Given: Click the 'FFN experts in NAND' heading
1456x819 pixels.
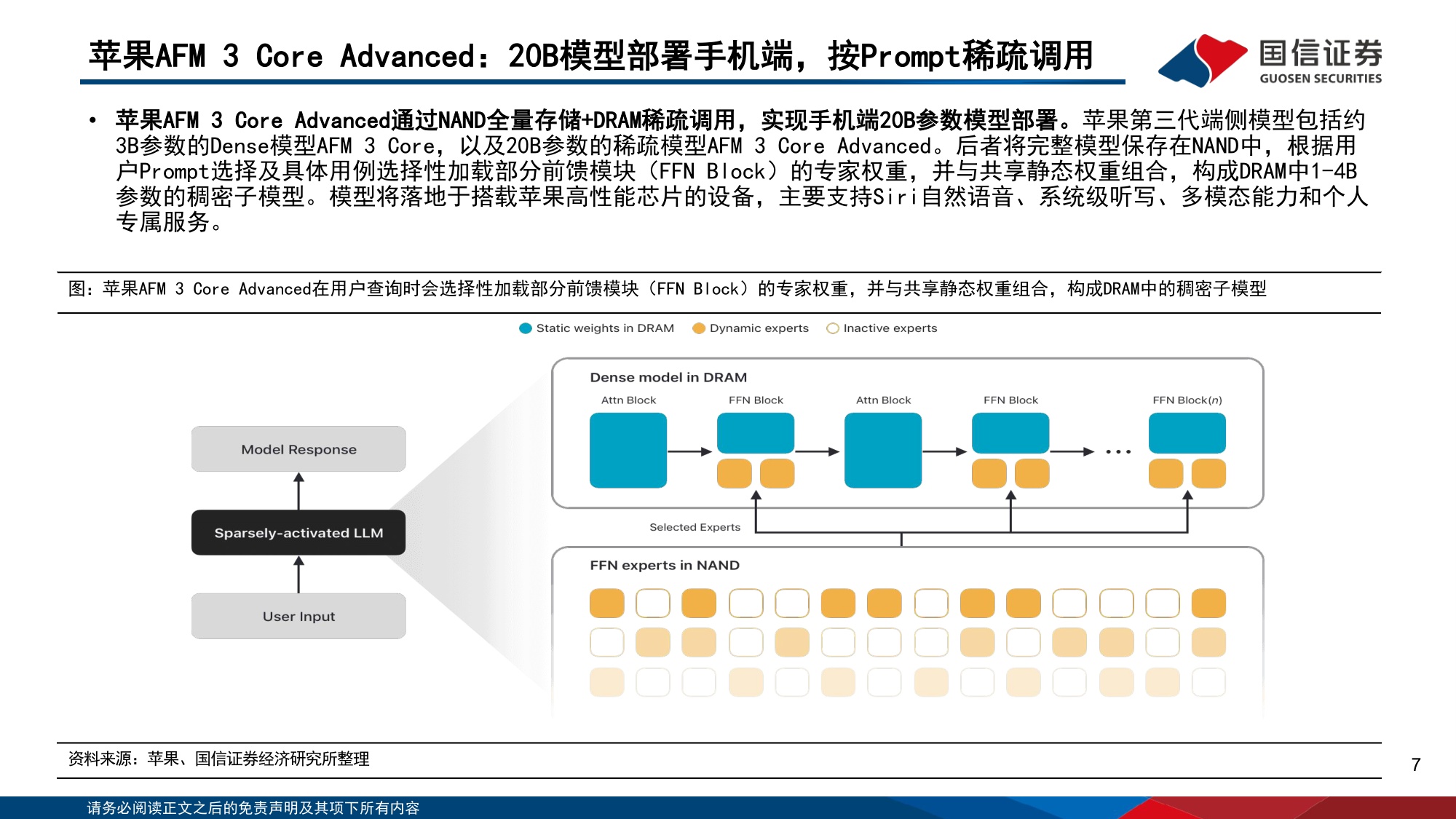Looking at the screenshot, I should [x=665, y=565].
